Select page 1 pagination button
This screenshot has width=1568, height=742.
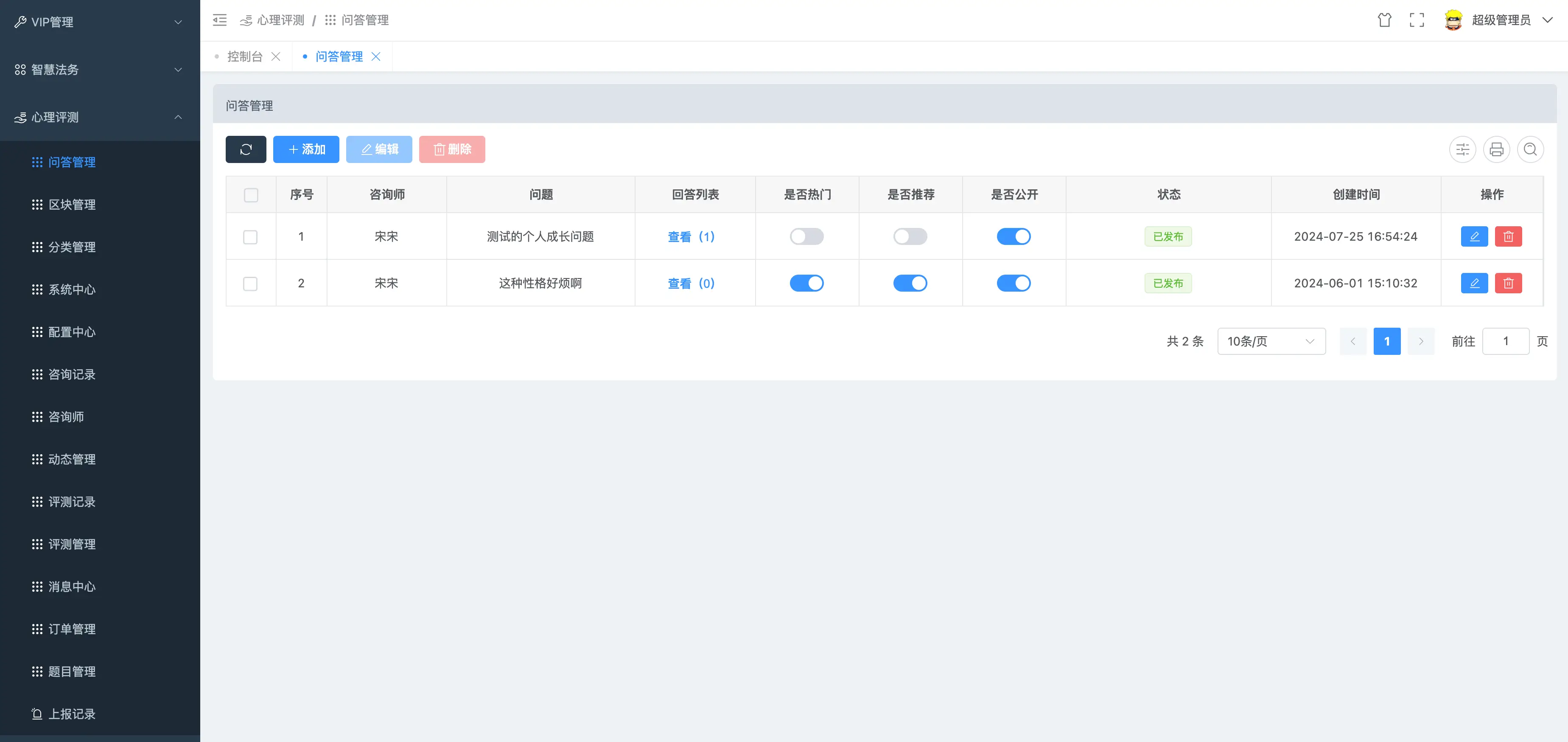1387,341
